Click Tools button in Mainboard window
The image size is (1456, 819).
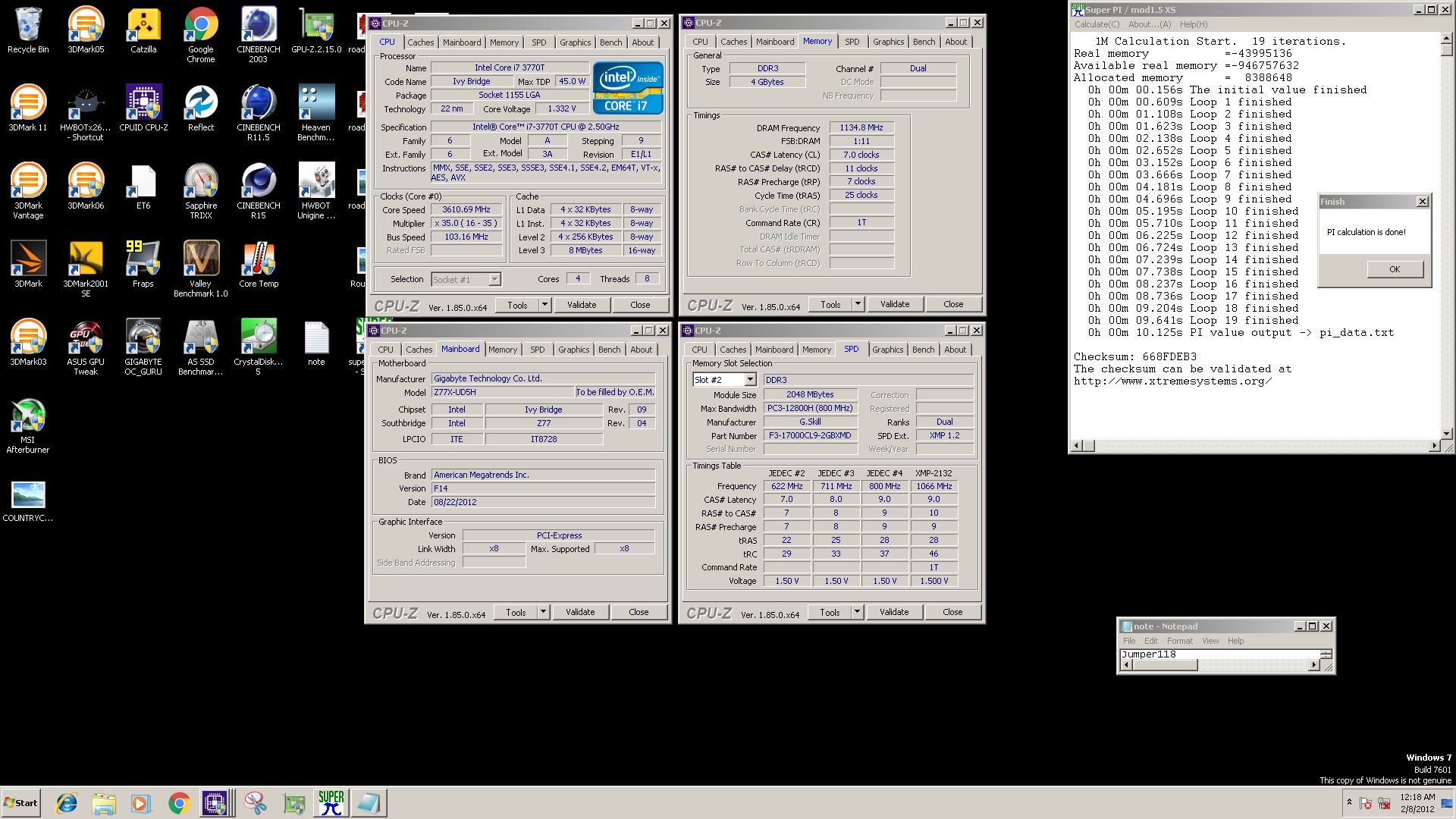(x=516, y=612)
